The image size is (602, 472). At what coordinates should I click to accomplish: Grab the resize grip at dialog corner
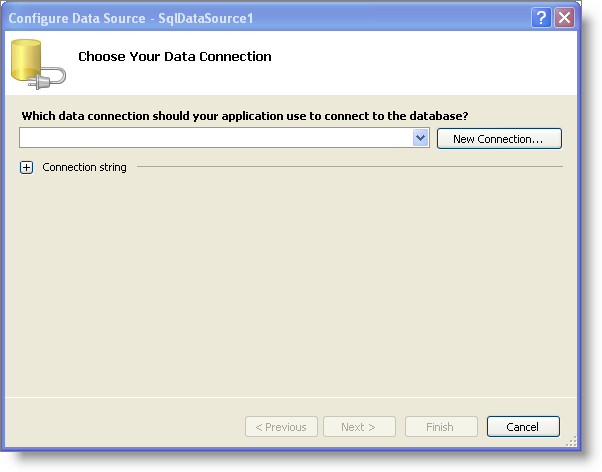pyautogui.click(x=571, y=441)
